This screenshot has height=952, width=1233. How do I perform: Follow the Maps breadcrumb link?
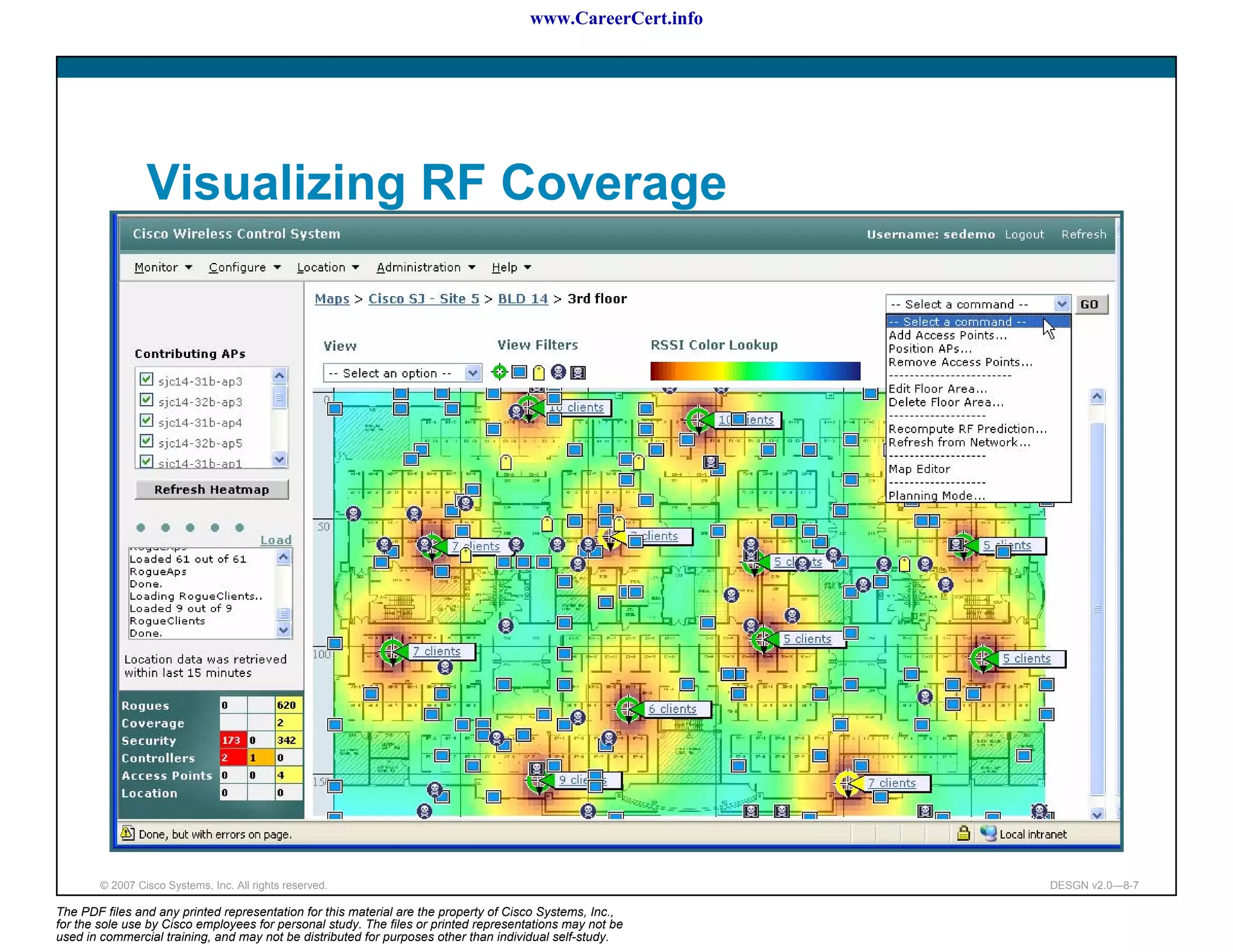[x=332, y=298]
